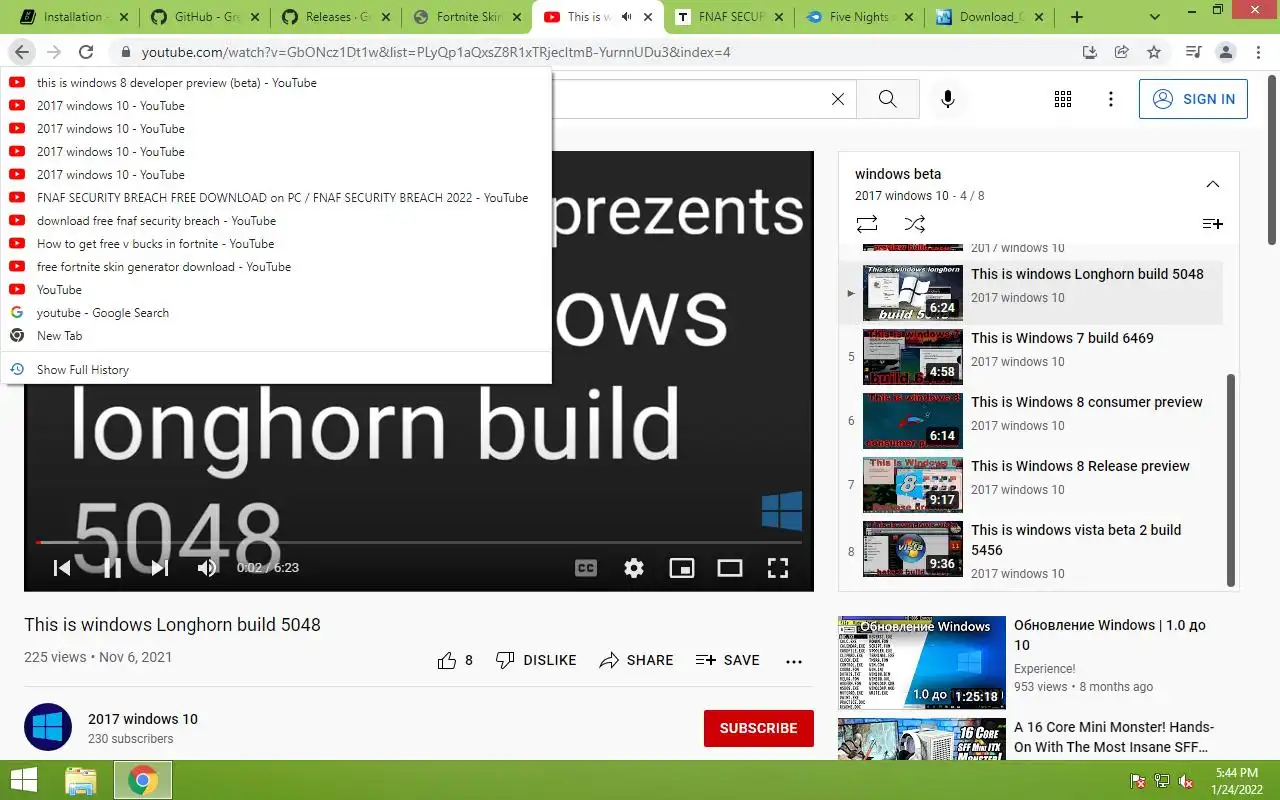
Task: Start voice search with the microphone icon
Action: click(x=948, y=99)
